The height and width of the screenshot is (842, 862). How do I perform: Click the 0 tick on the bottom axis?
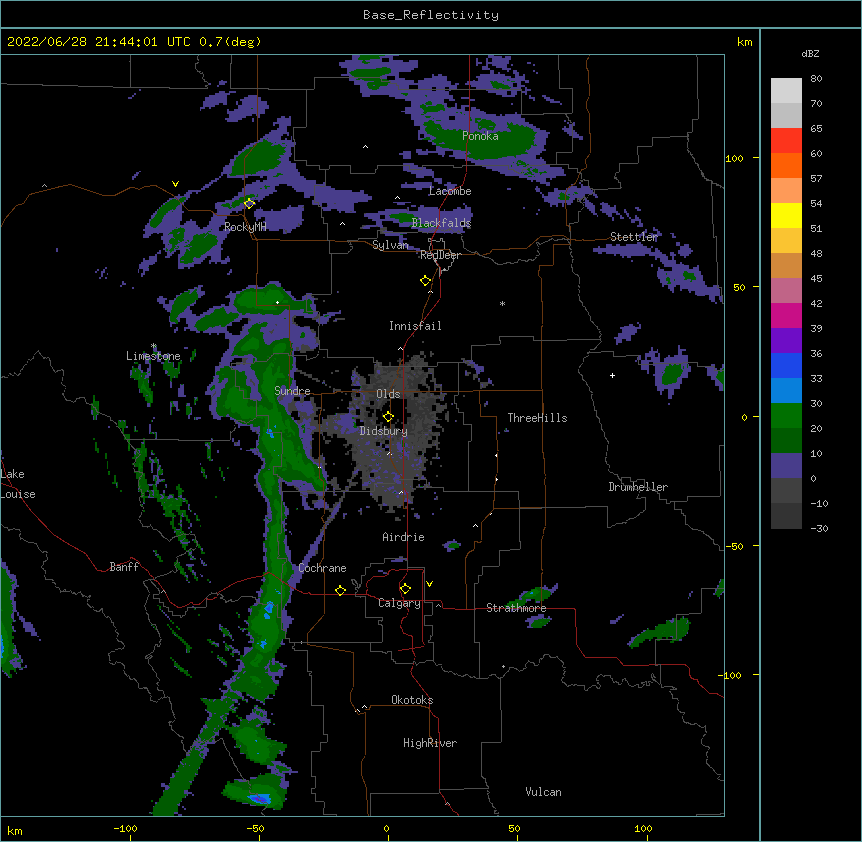tap(386, 828)
